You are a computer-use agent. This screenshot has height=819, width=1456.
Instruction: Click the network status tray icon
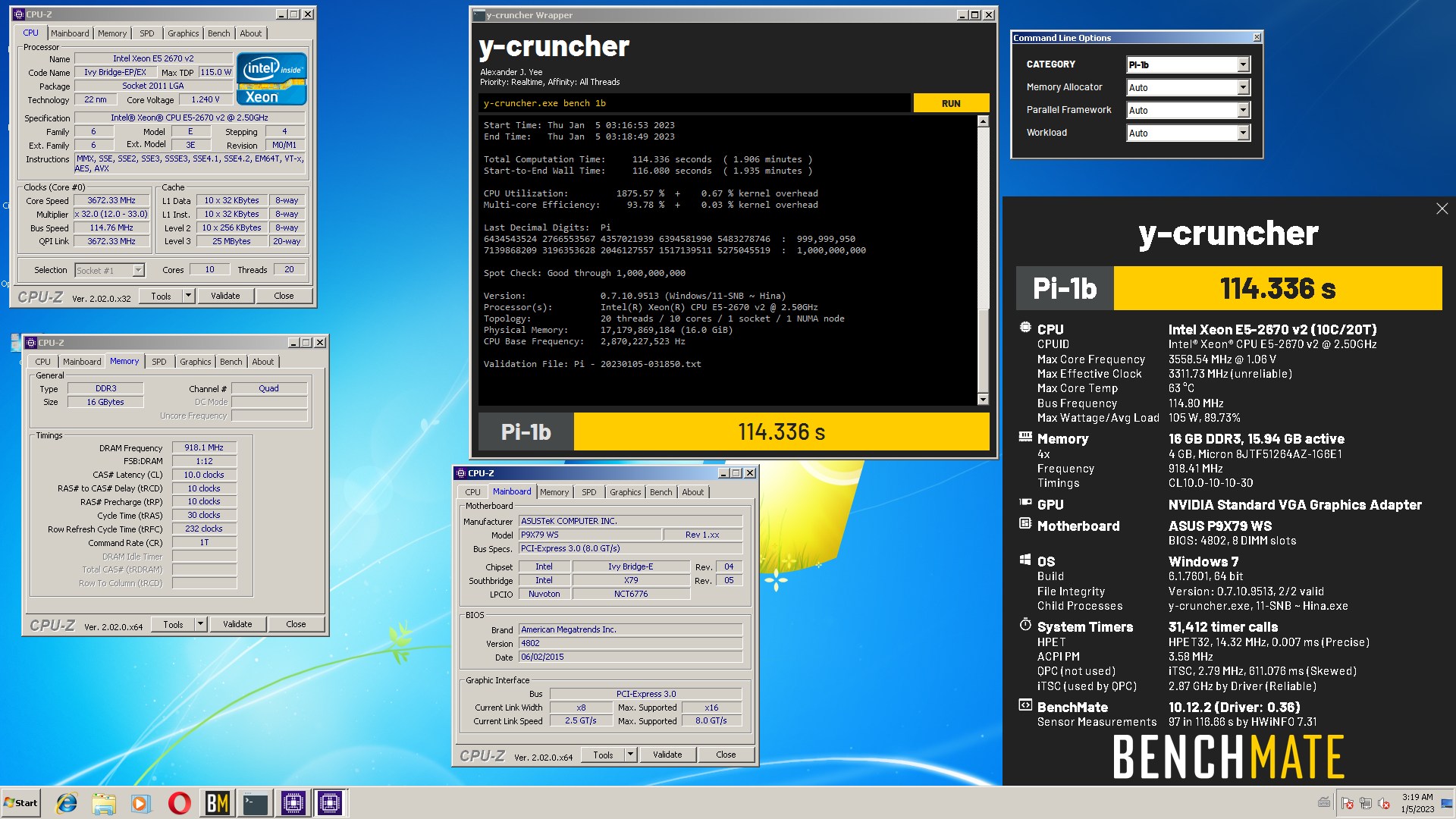pyautogui.click(x=1366, y=803)
